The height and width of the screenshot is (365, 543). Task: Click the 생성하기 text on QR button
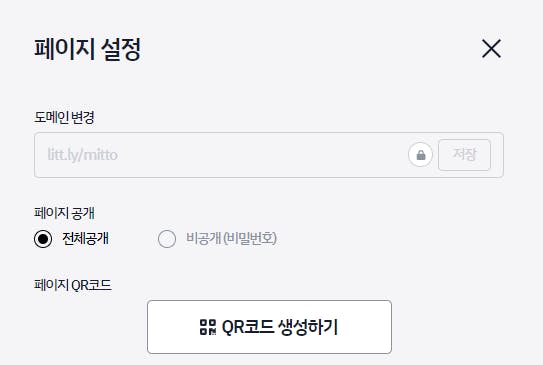point(308,327)
